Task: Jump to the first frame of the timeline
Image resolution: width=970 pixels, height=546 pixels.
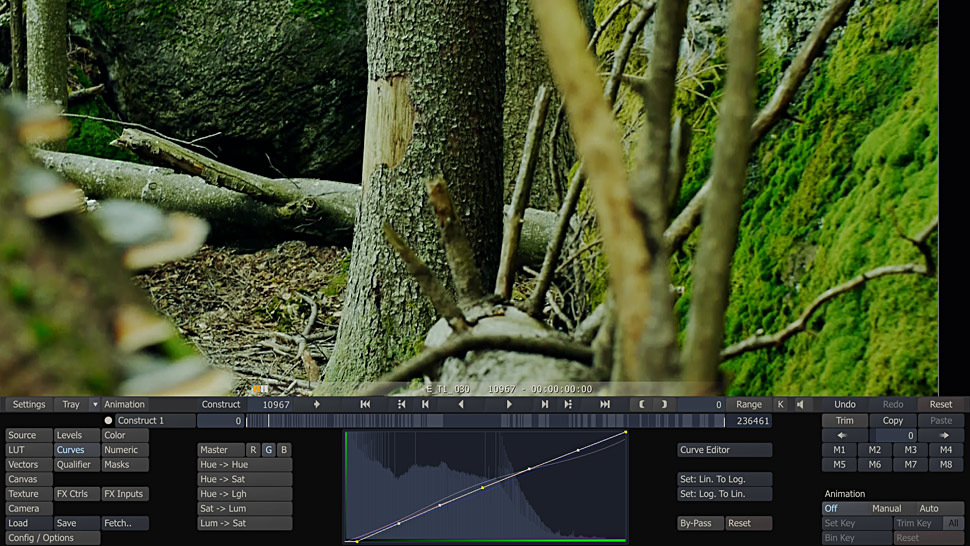Action: pyautogui.click(x=365, y=405)
